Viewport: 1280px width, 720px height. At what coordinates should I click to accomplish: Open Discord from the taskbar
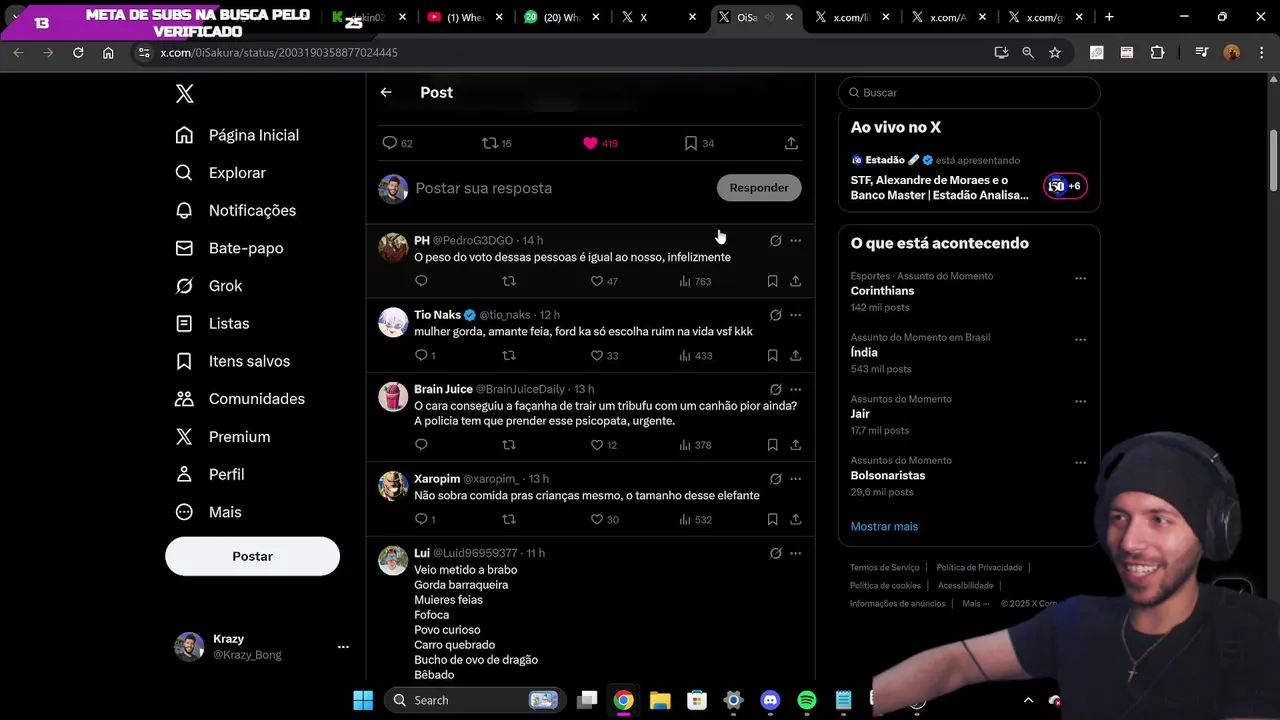(770, 700)
